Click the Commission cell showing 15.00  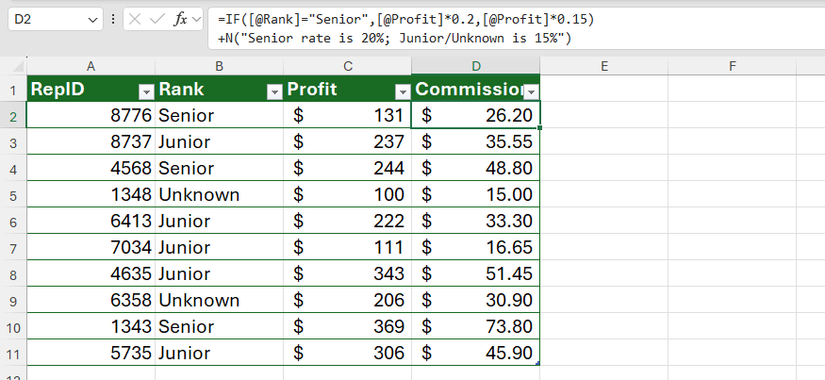476,194
